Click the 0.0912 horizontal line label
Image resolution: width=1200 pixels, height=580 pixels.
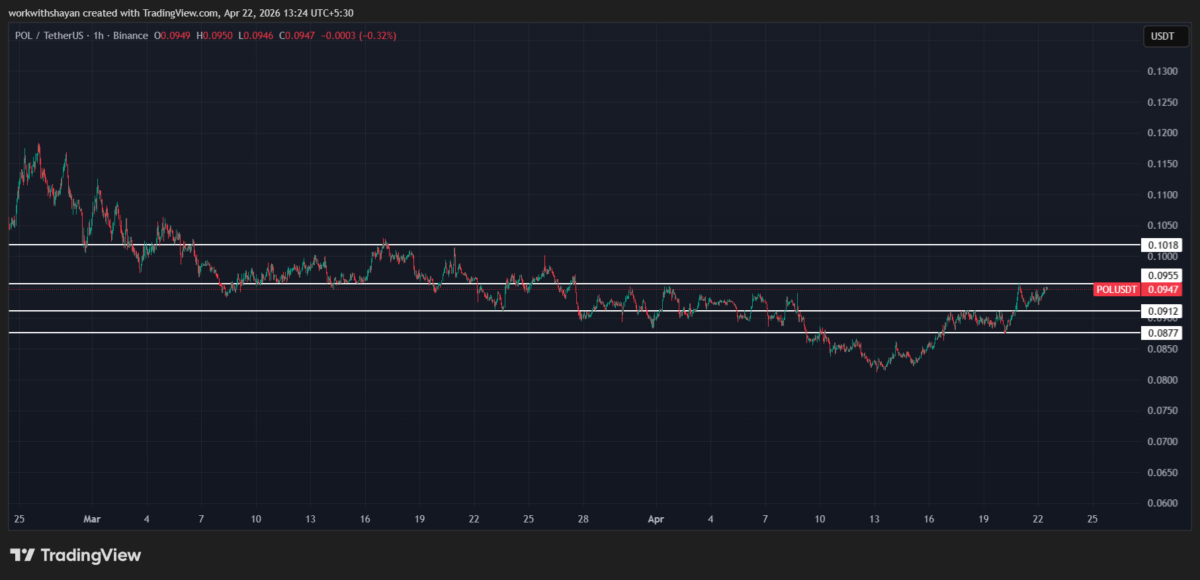pyautogui.click(x=1162, y=311)
